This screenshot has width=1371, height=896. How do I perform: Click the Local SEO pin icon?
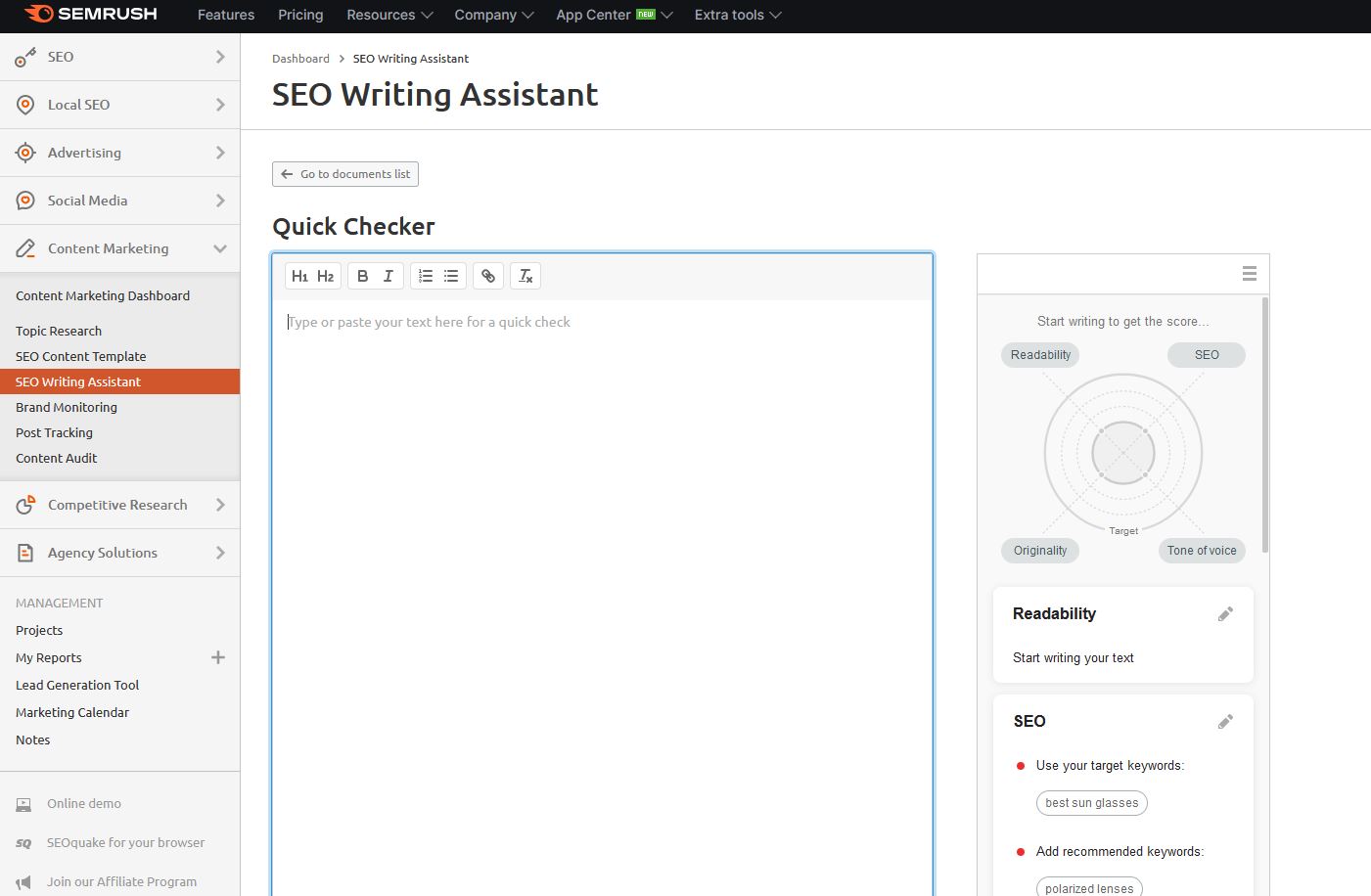tap(25, 105)
